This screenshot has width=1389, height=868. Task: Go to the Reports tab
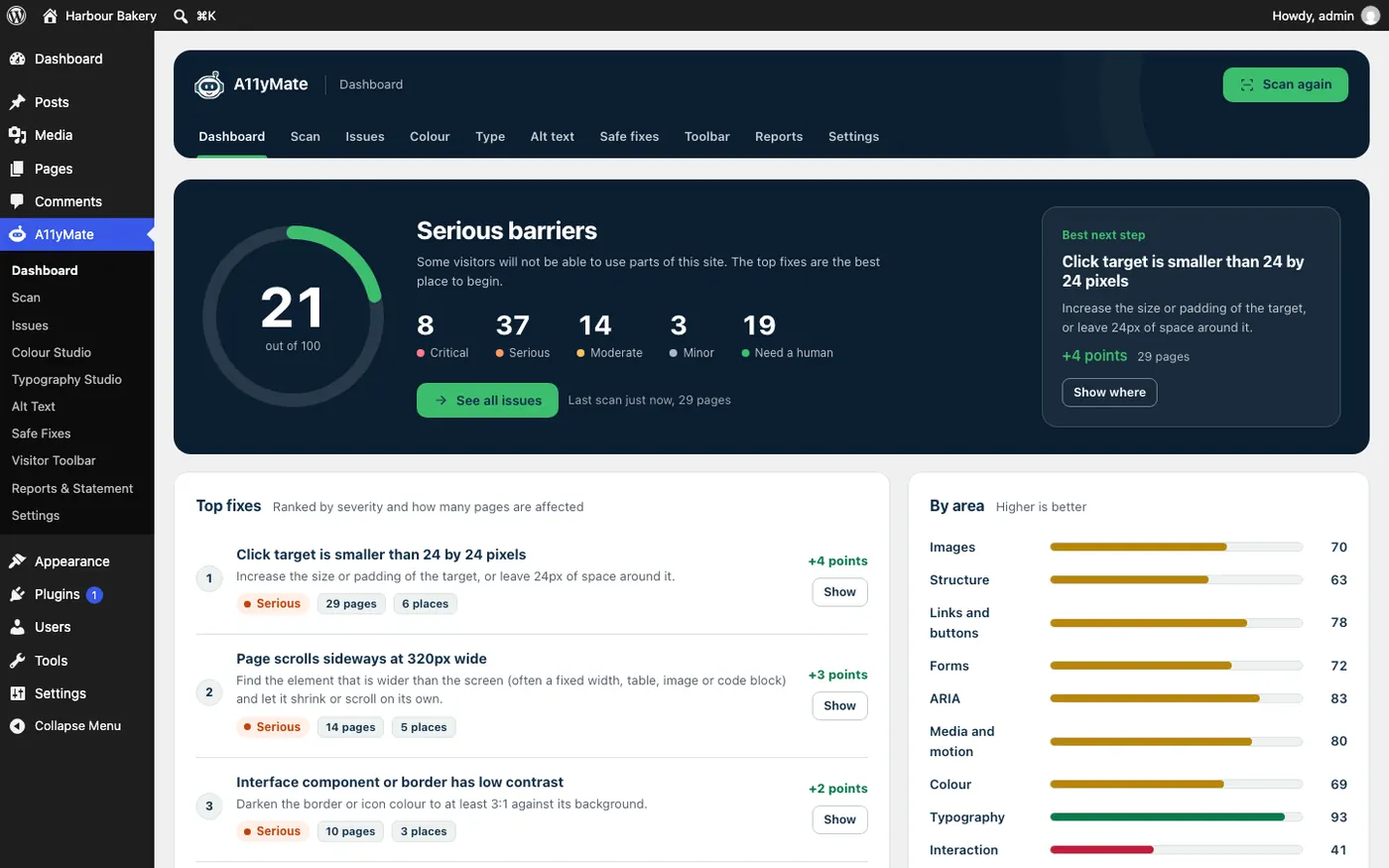coord(779,137)
